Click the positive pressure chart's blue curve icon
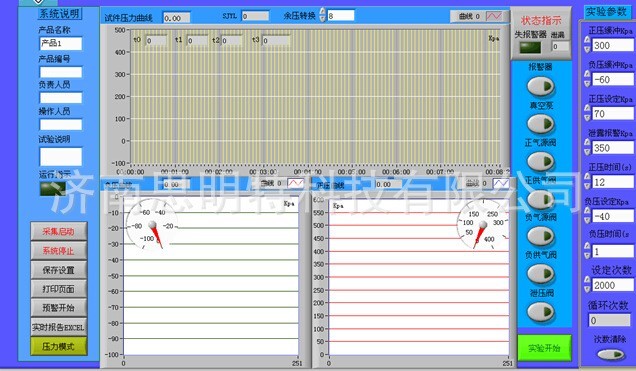The width and height of the screenshot is (636, 371). 501,183
